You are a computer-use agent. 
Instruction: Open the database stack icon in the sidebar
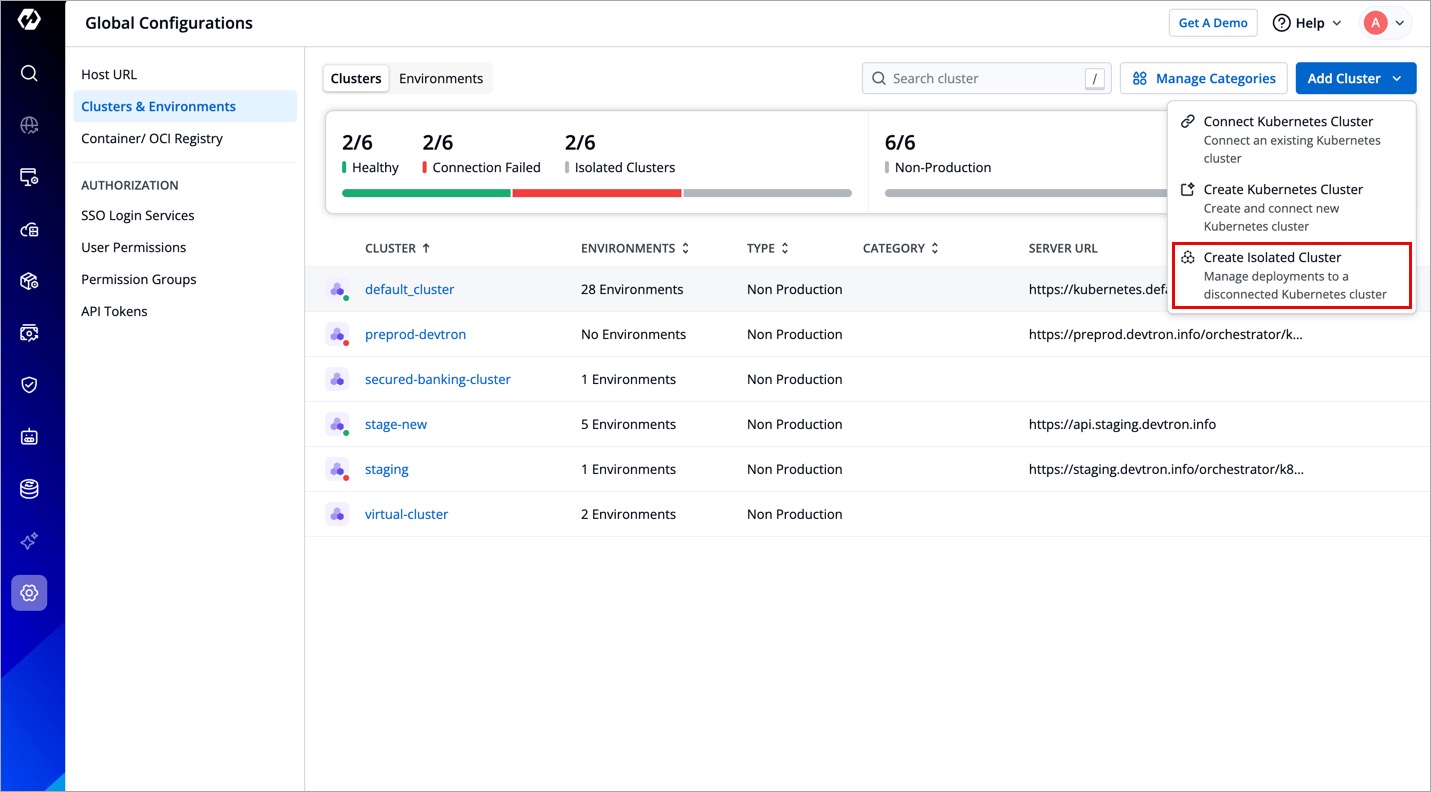point(29,489)
